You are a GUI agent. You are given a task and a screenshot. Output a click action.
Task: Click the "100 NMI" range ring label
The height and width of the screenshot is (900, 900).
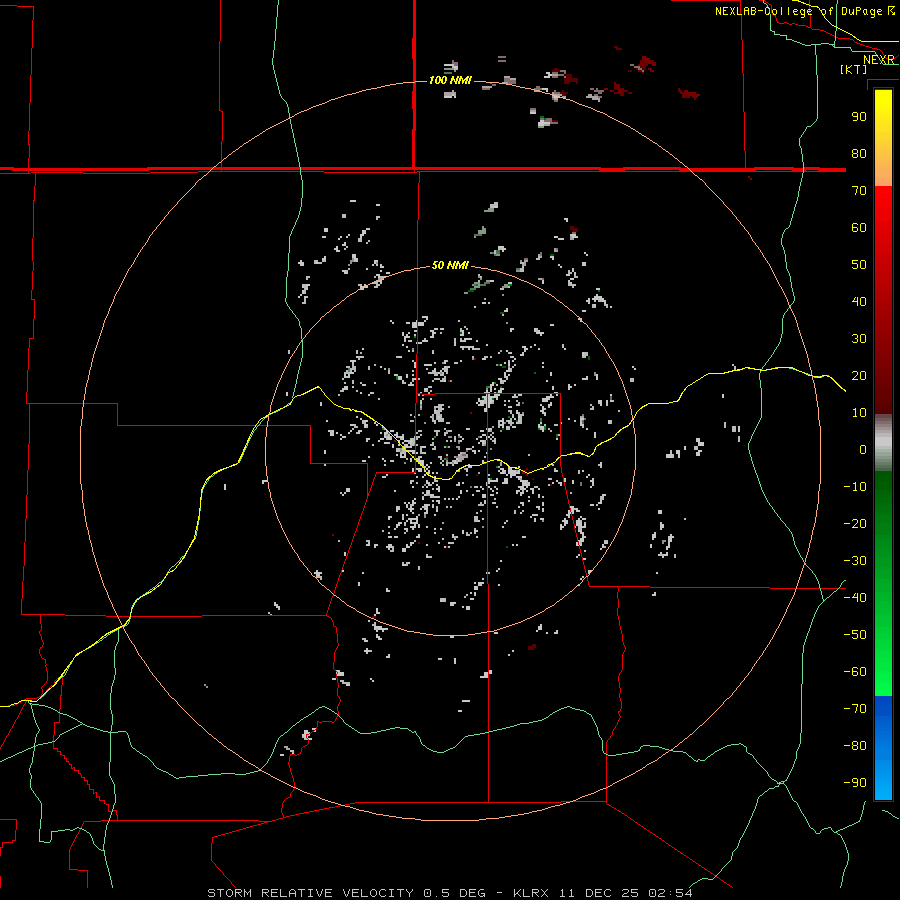[450, 80]
